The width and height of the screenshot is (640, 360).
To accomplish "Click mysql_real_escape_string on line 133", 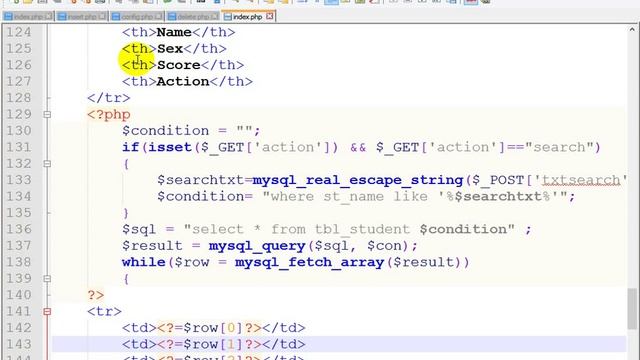I will (358, 180).
